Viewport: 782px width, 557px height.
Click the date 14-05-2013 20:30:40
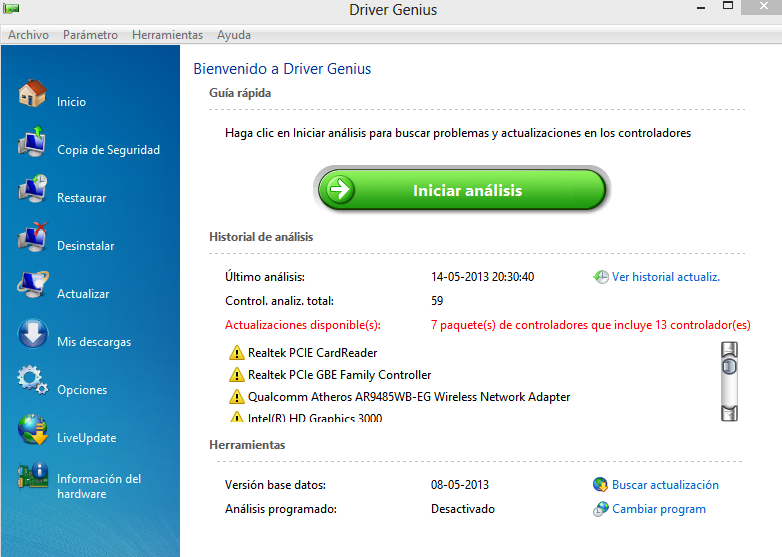pyautogui.click(x=483, y=277)
